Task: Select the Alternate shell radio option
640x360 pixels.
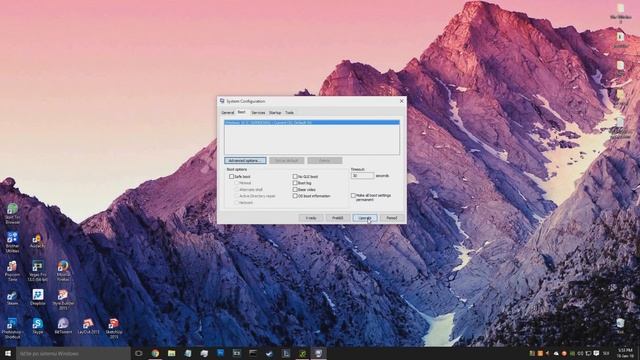Action: pyautogui.click(x=236, y=189)
